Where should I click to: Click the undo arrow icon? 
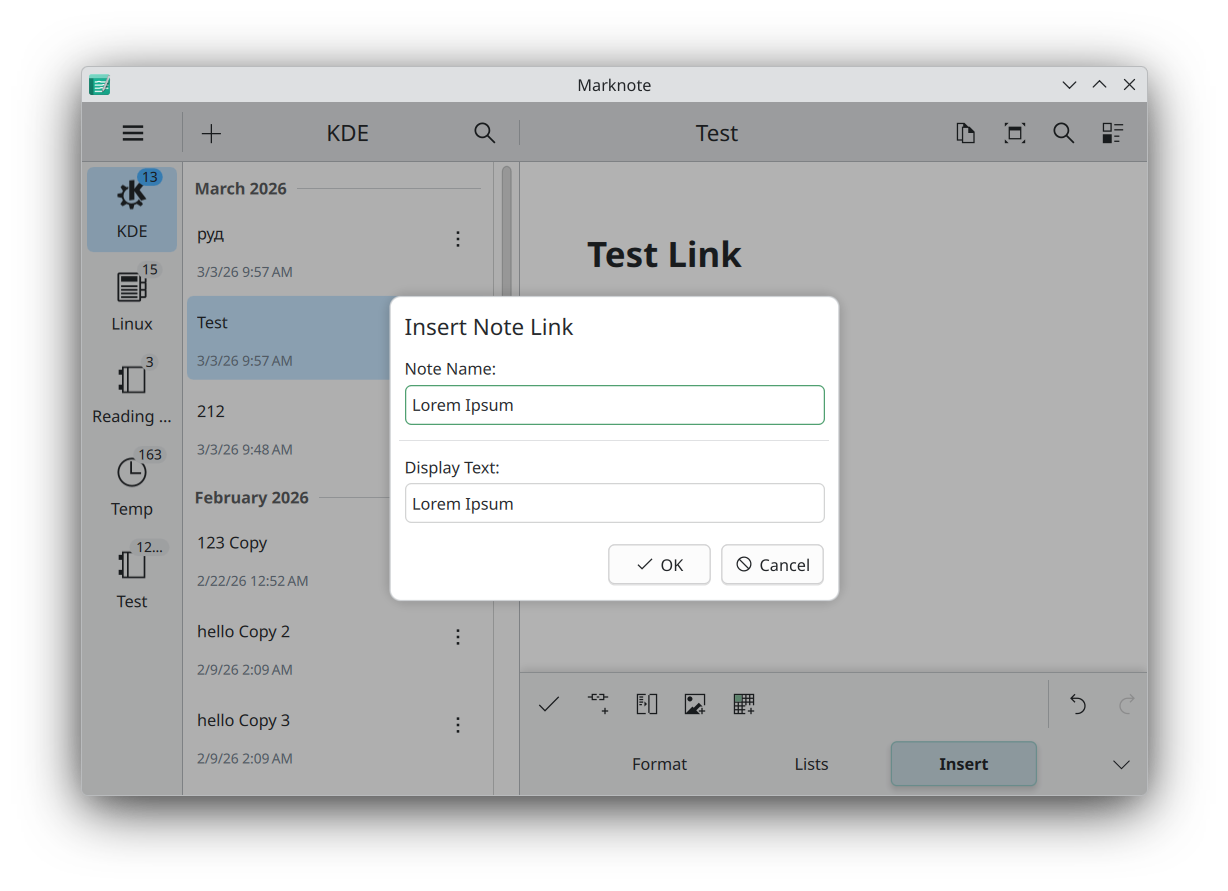[x=1077, y=704]
